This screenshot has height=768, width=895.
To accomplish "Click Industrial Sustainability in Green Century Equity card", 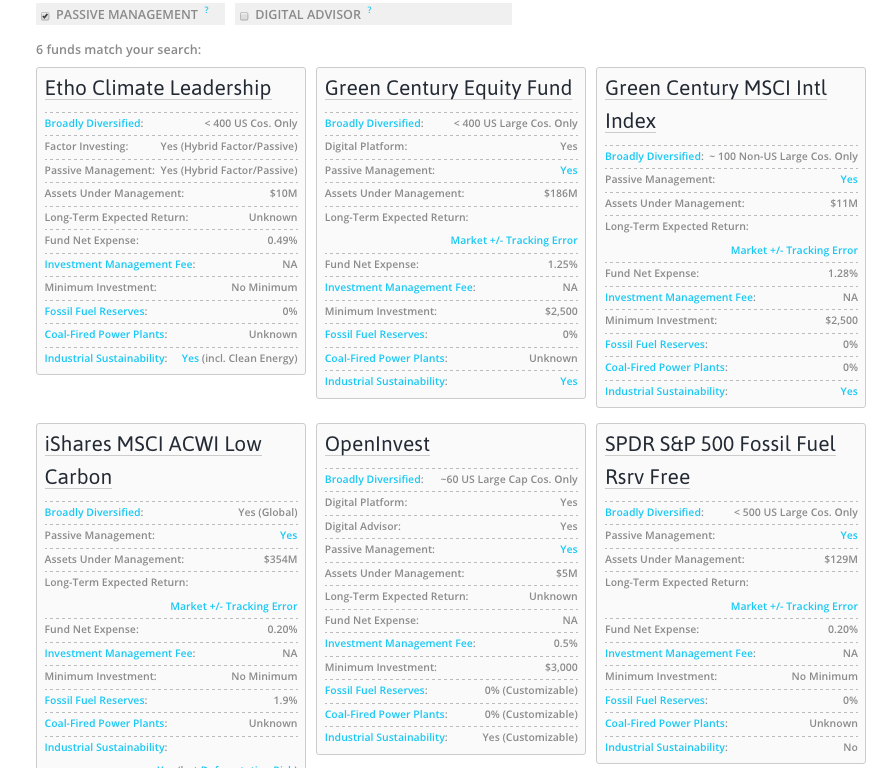I will [x=386, y=381].
